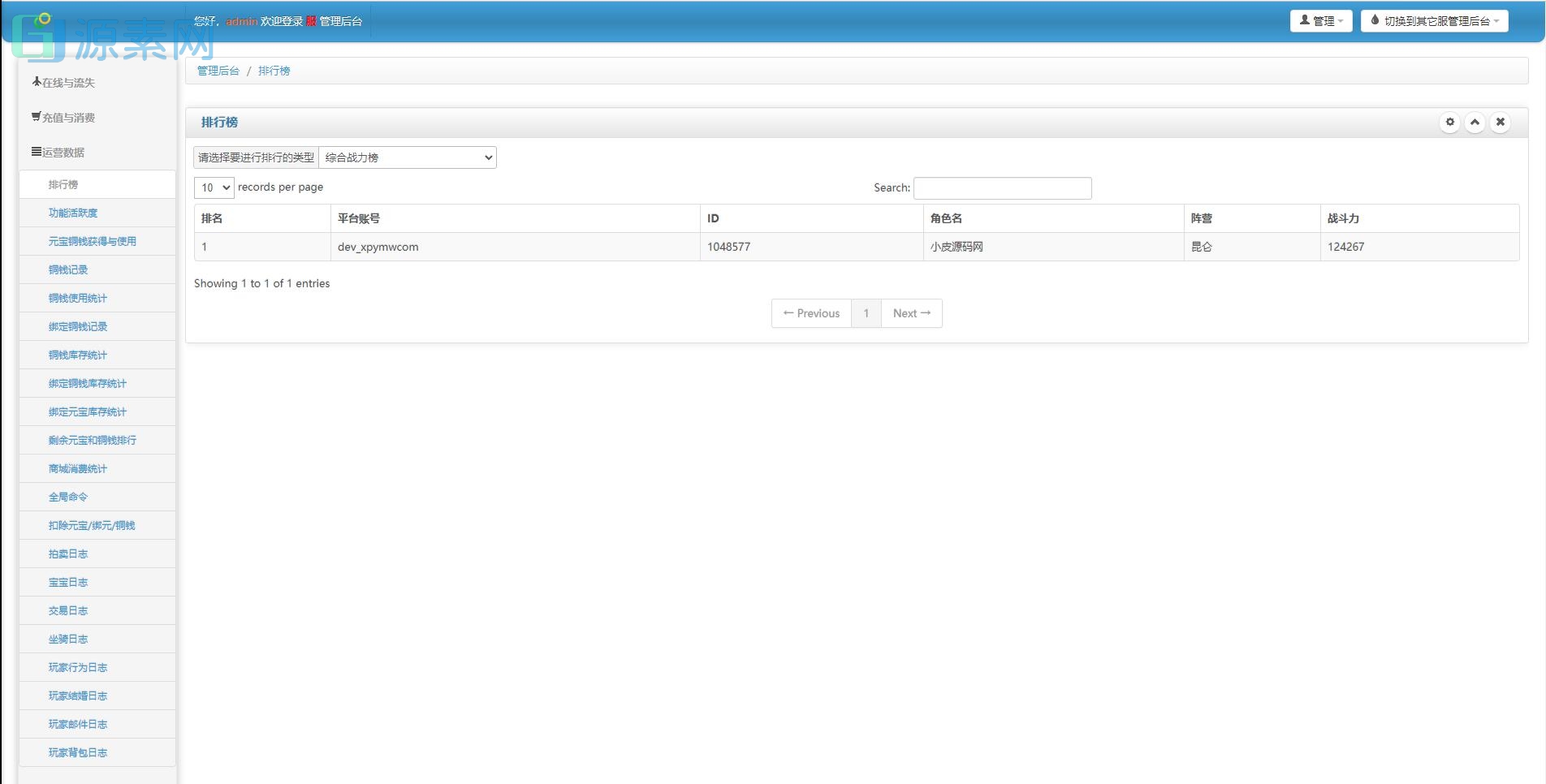Image resolution: width=1546 pixels, height=784 pixels.
Task: Click the panel settings gear icon
Action: coord(1449,123)
